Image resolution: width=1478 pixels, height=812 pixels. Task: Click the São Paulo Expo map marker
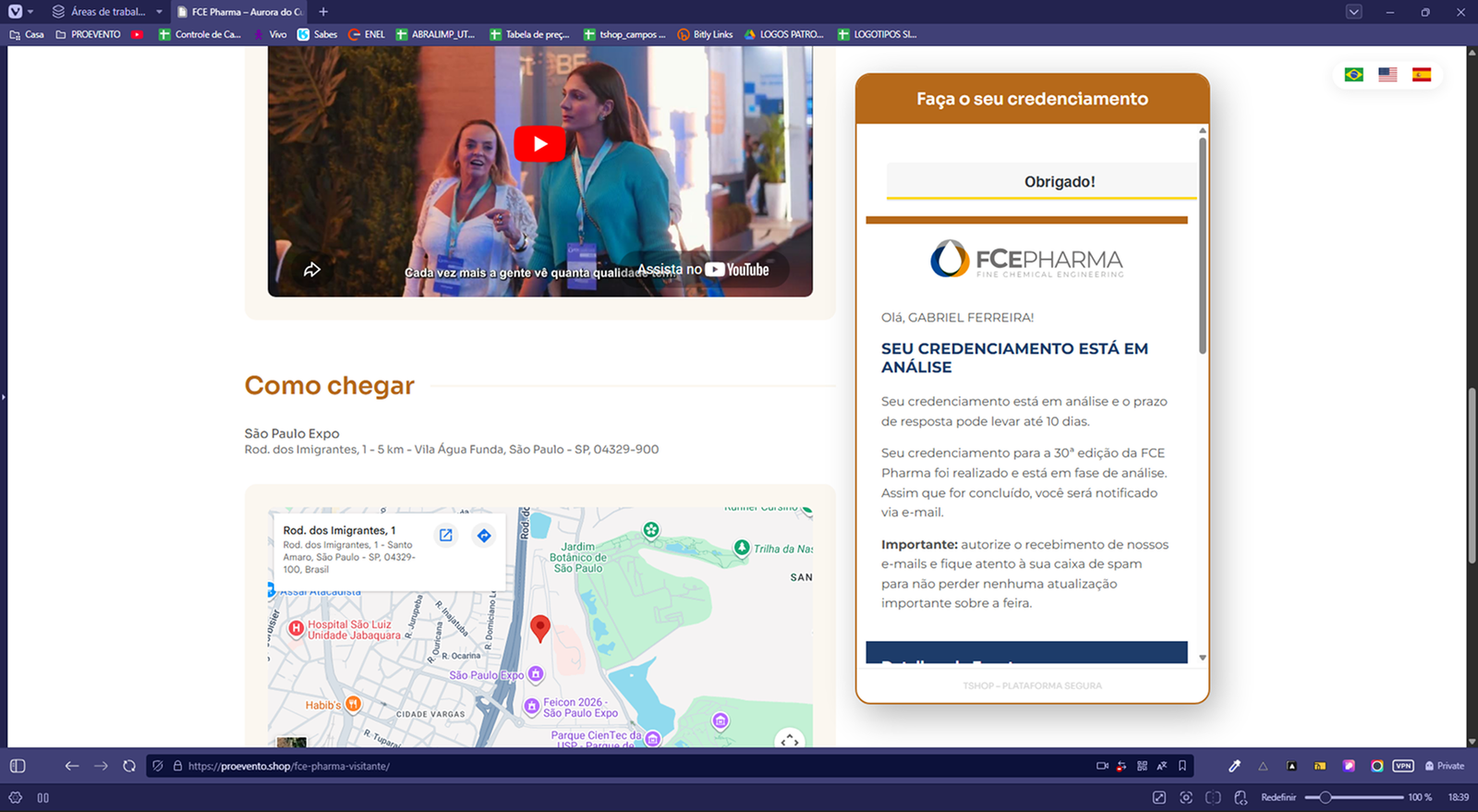click(536, 674)
